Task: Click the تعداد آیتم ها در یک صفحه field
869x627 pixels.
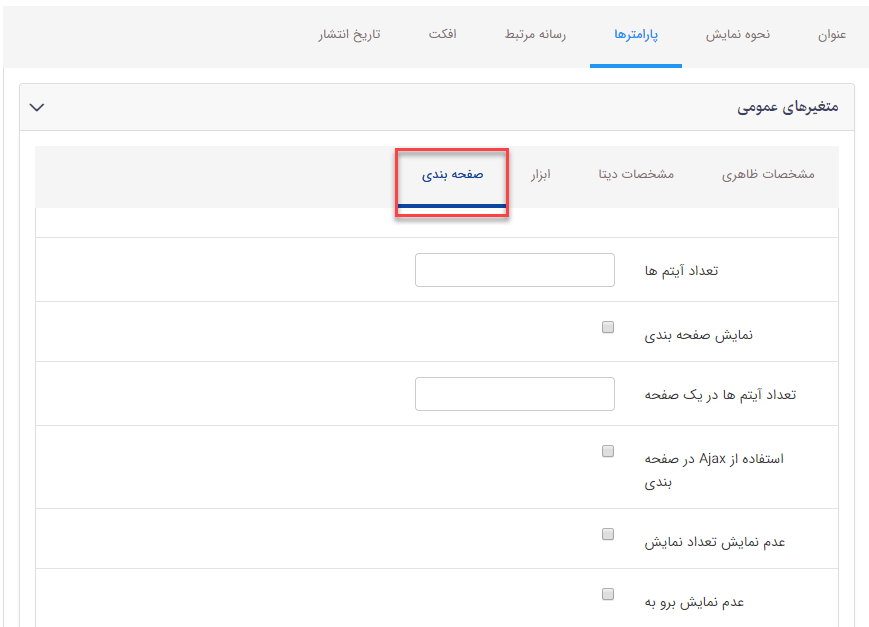Action: coord(514,393)
